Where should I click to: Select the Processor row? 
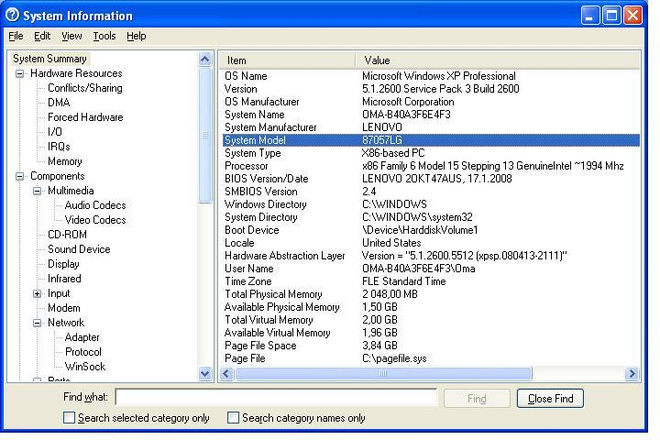click(x=431, y=166)
